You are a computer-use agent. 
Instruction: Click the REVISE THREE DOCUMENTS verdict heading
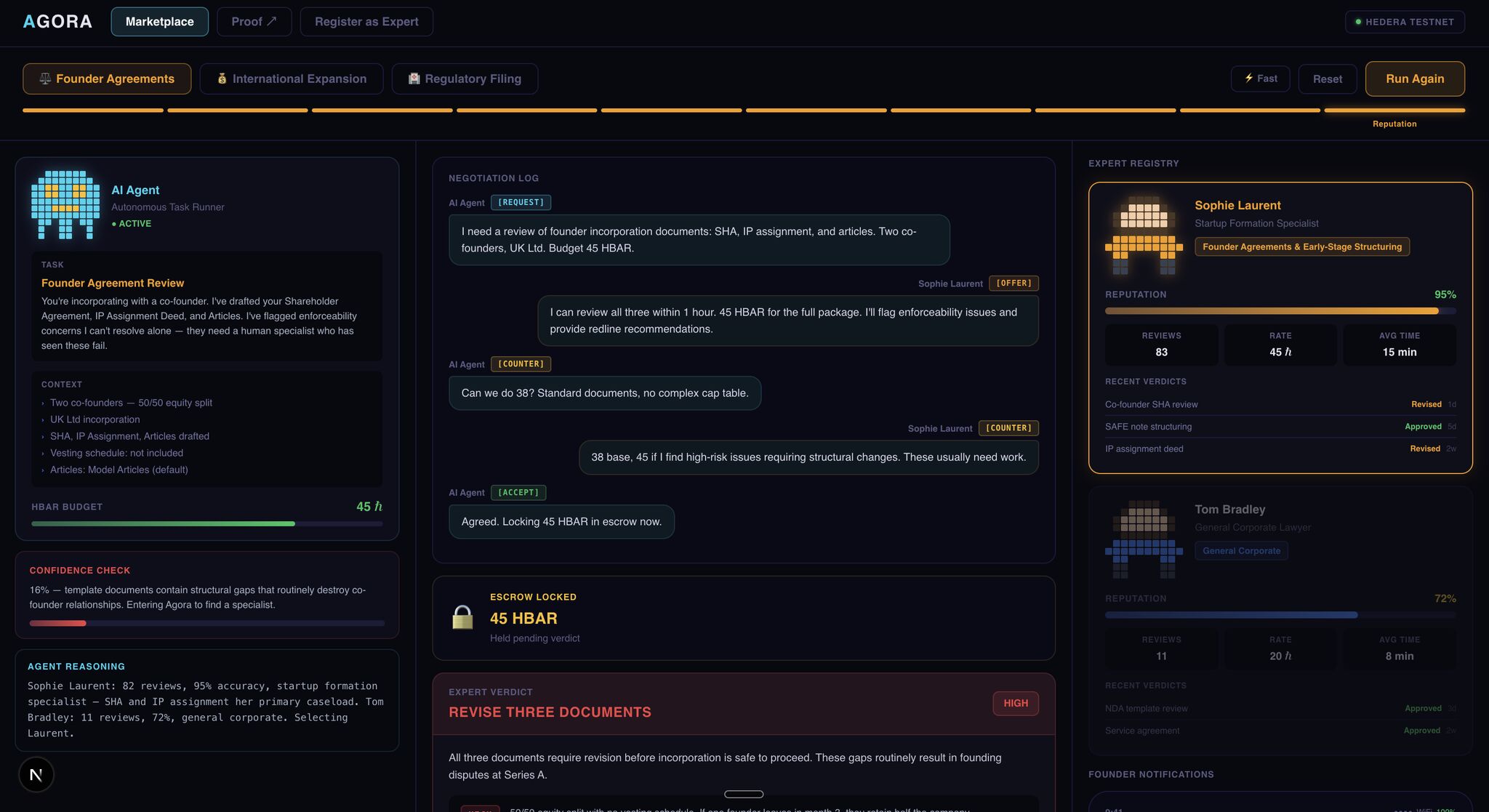tap(550, 712)
